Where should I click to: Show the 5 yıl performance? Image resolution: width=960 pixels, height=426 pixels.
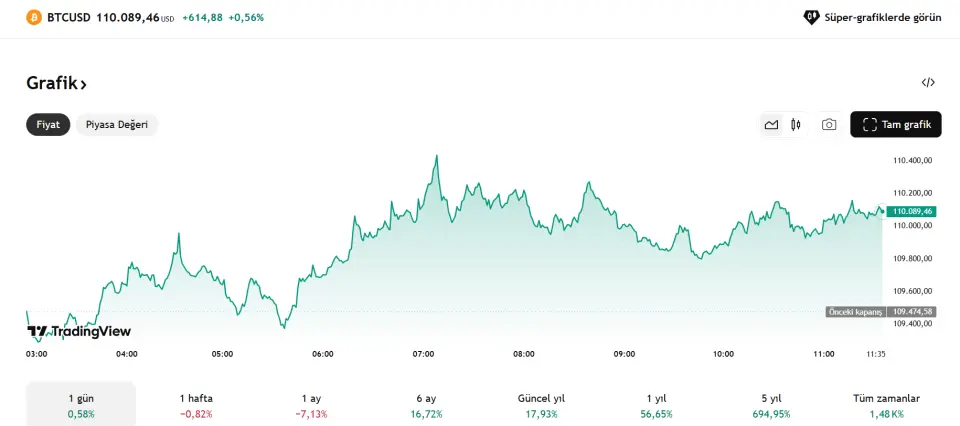click(771, 405)
